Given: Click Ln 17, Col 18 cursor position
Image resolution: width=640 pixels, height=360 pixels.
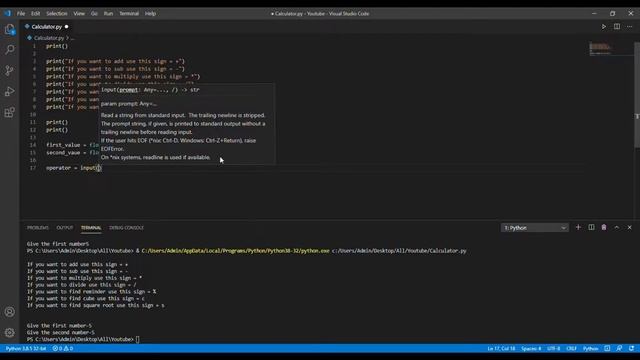Looking at the screenshot, I should tap(501, 349).
